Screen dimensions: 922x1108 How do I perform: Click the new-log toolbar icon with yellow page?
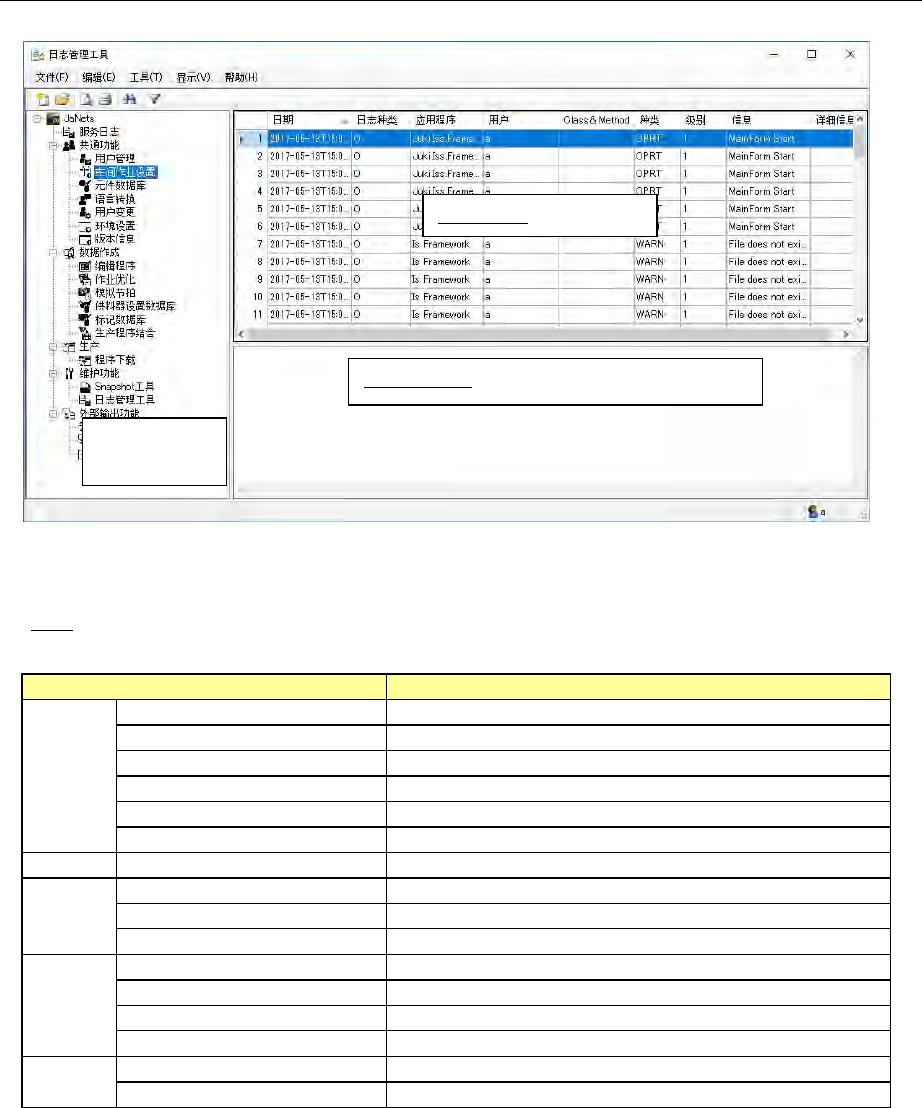click(x=43, y=100)
